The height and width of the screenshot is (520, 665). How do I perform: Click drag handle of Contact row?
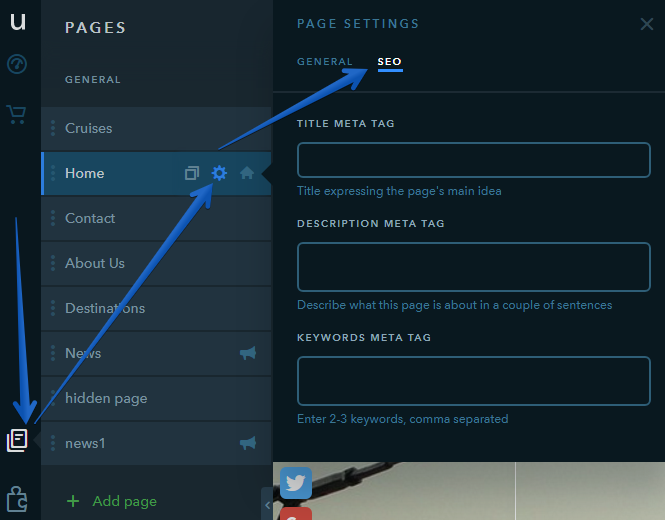[x=53, y=218]
